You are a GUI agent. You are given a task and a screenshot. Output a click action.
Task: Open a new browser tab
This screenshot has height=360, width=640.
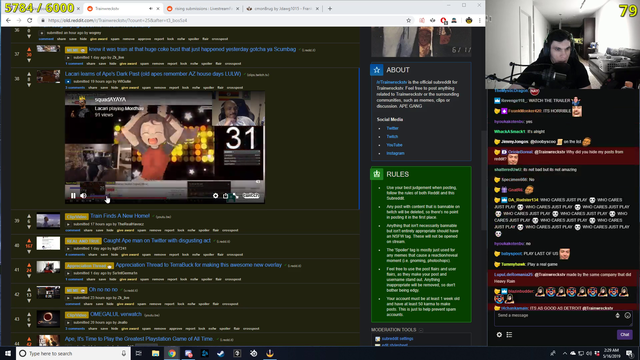[x=330, y=9]
